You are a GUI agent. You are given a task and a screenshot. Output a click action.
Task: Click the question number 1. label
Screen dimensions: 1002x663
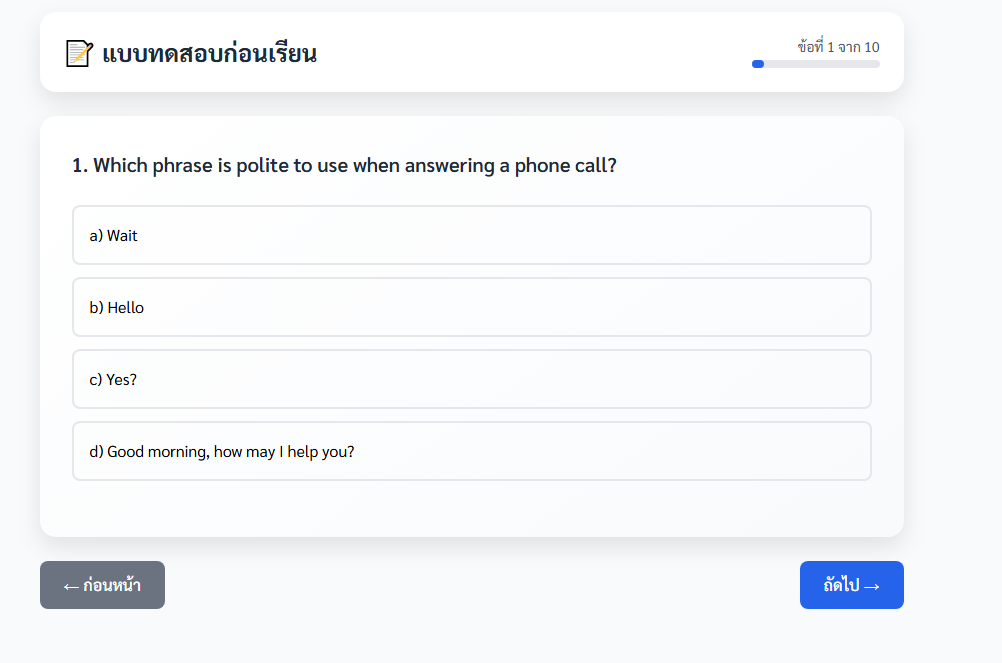point(80,165)
